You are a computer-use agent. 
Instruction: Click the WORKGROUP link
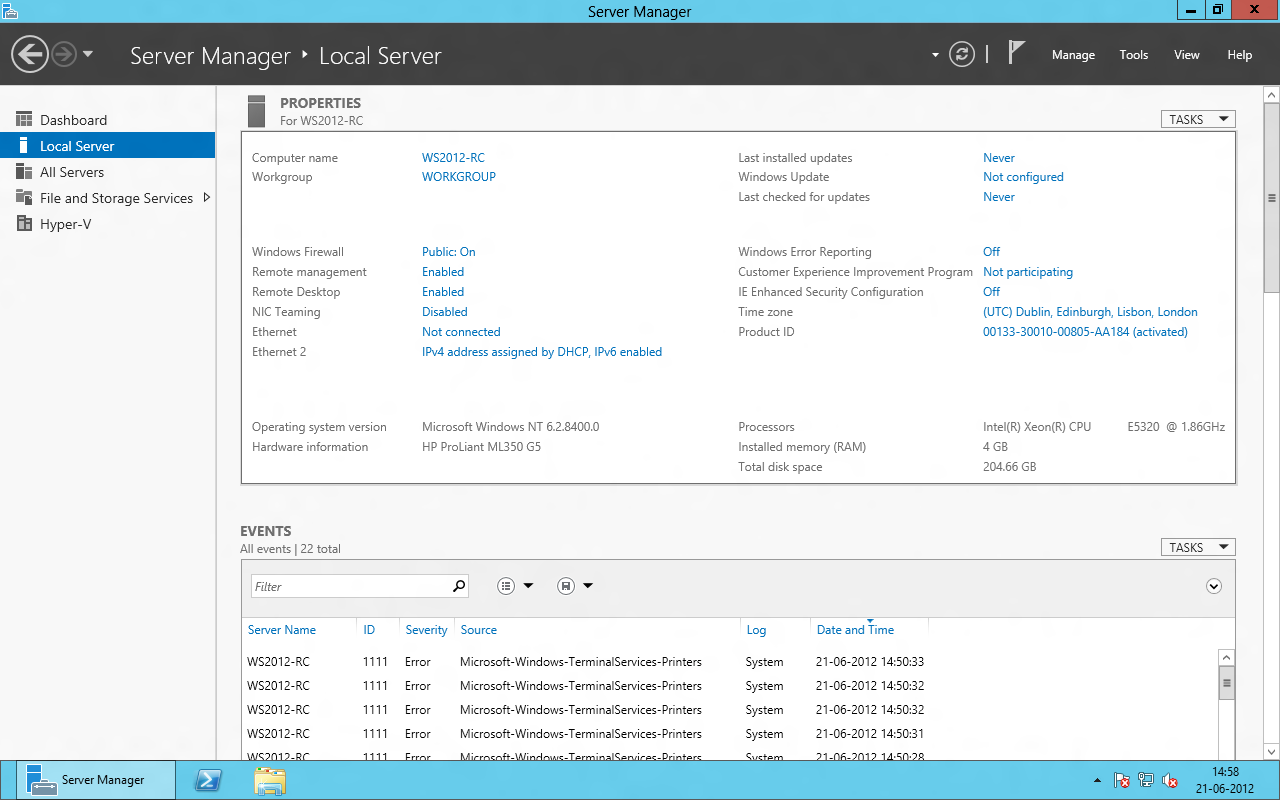pos(459,177)
